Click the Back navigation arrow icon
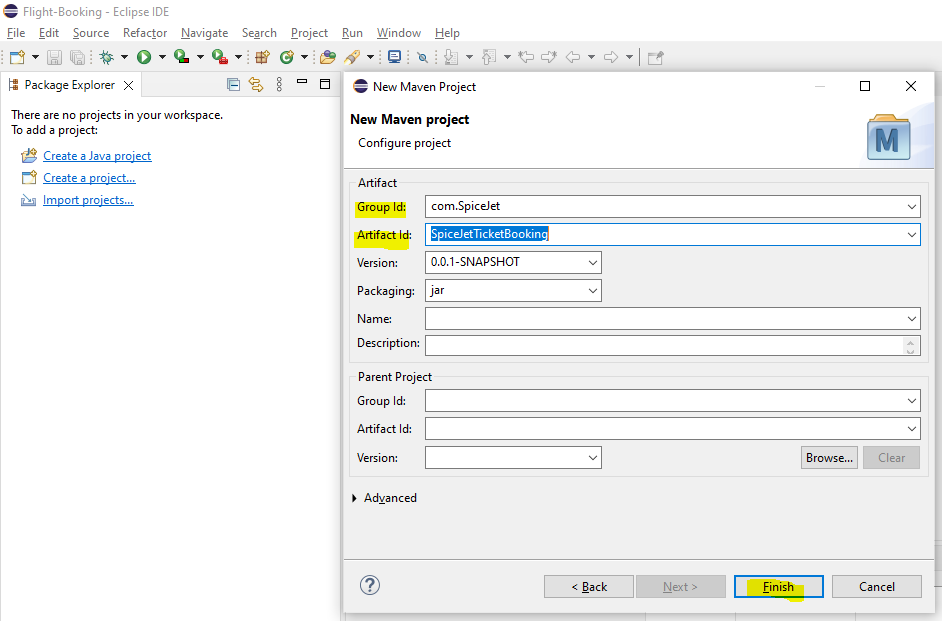 pos(573,57)
